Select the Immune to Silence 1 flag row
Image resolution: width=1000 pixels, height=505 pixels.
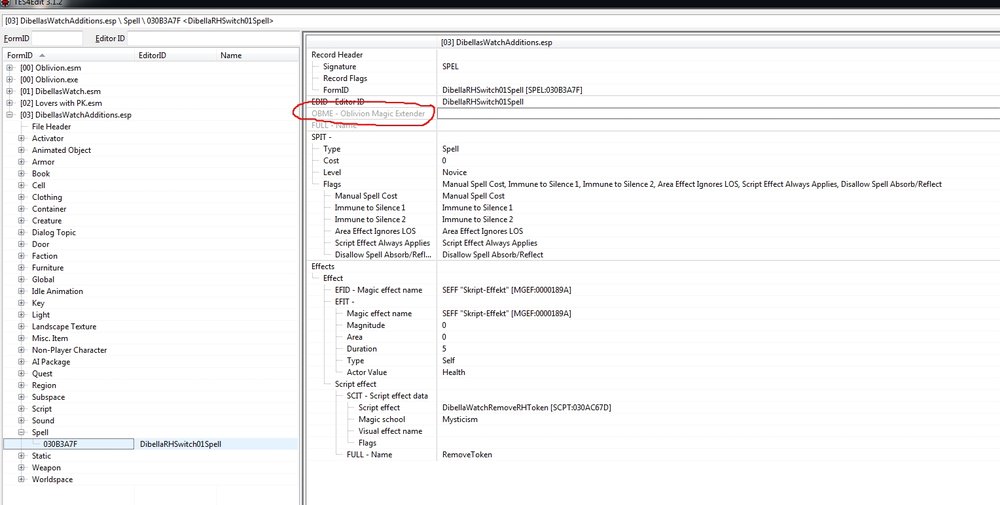point(370,208)
